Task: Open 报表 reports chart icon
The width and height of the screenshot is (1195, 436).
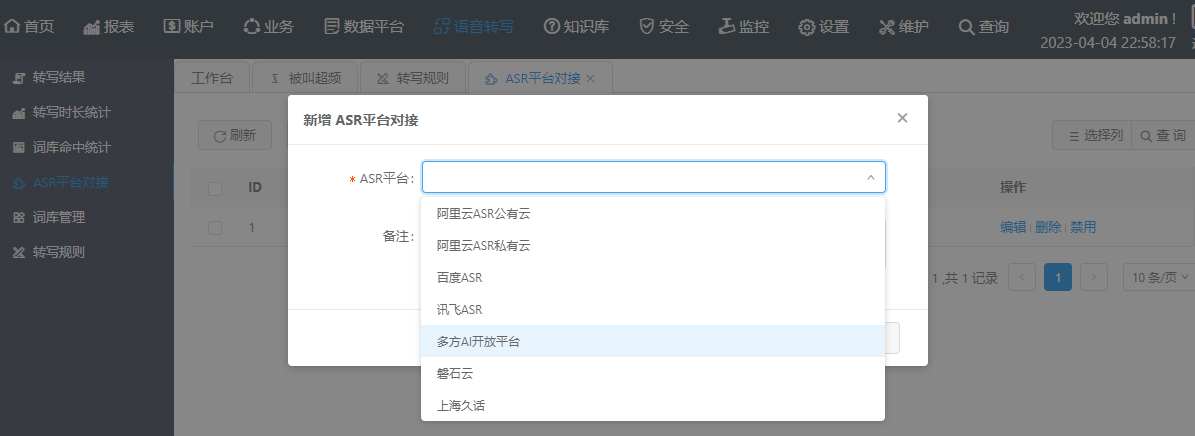Action: (x=91, y=27)
